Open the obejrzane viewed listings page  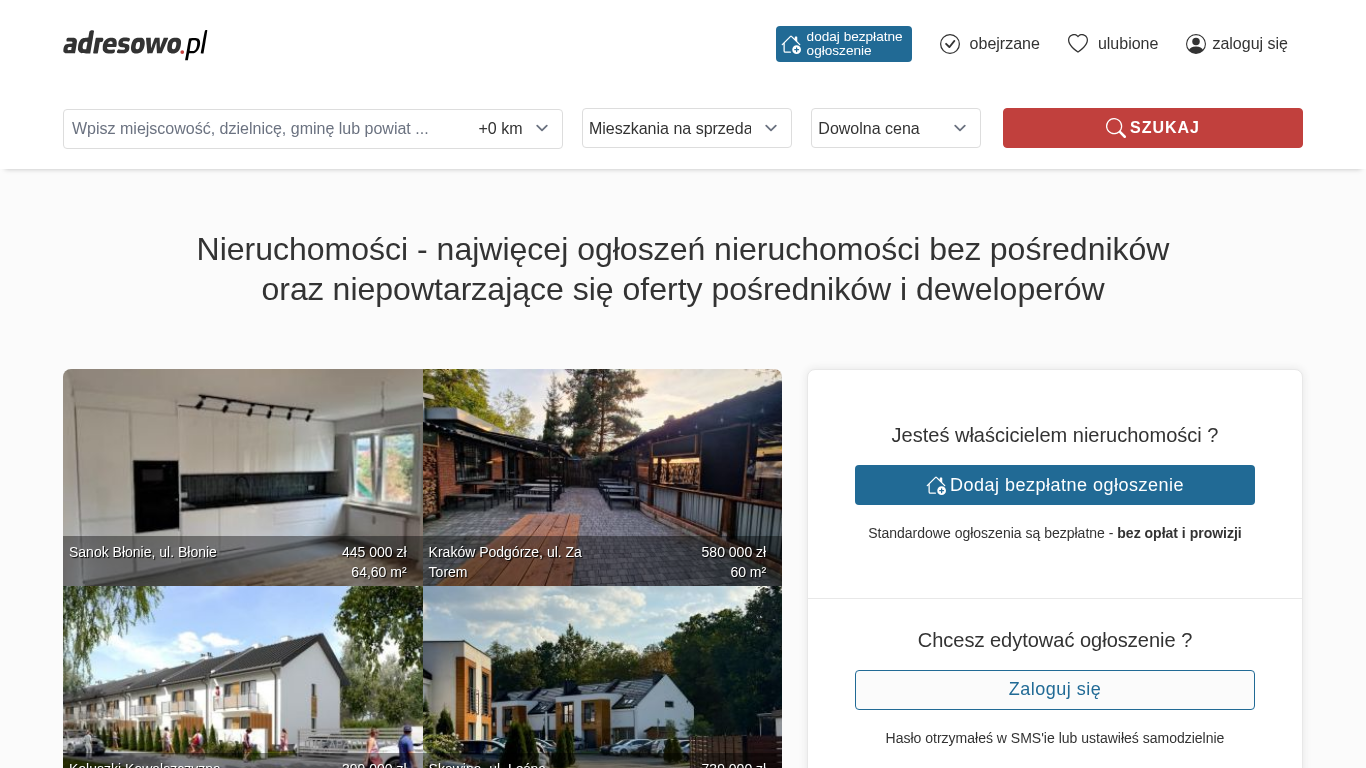click(x=1003, y=44)
